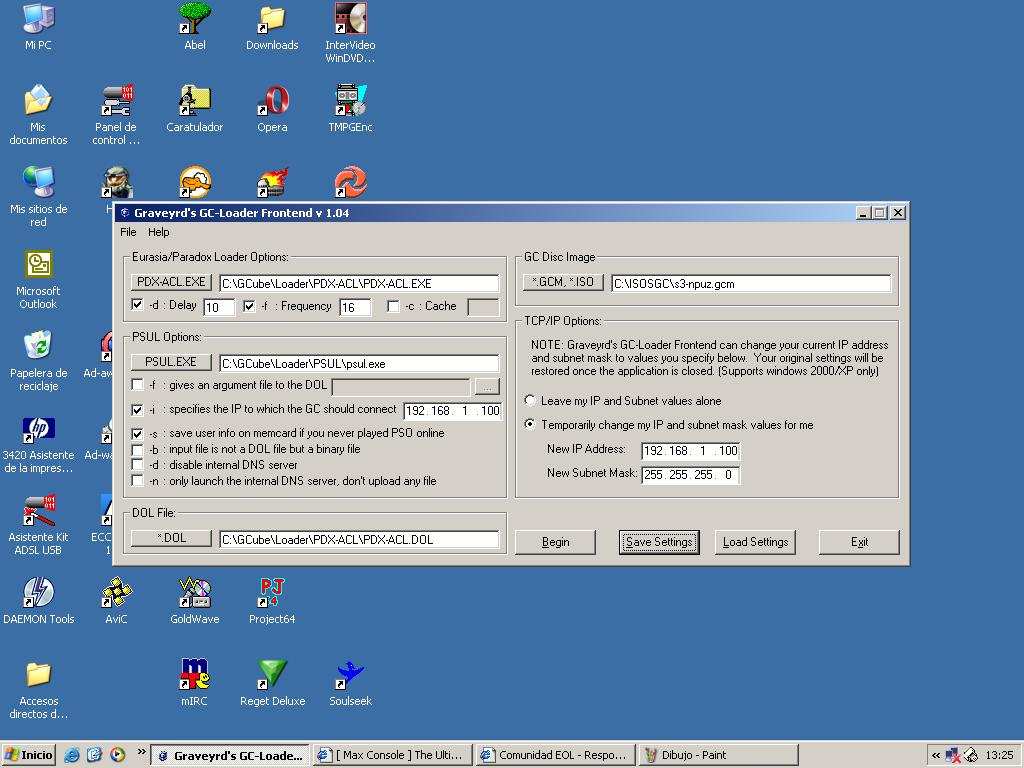1024x768 pixels.
Task: Select Temporarily change my IP radio option
Action: click(x=530, y=424)
